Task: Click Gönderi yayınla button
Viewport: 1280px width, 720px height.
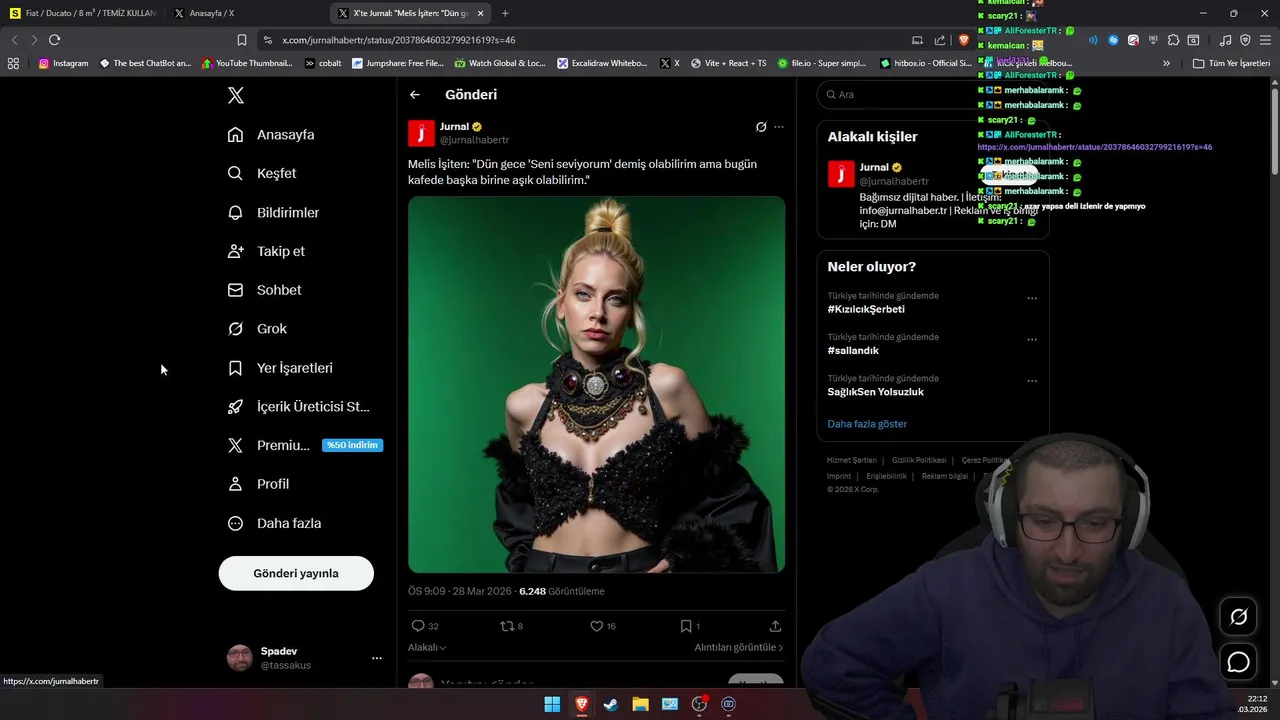Action: click(296, 573)
